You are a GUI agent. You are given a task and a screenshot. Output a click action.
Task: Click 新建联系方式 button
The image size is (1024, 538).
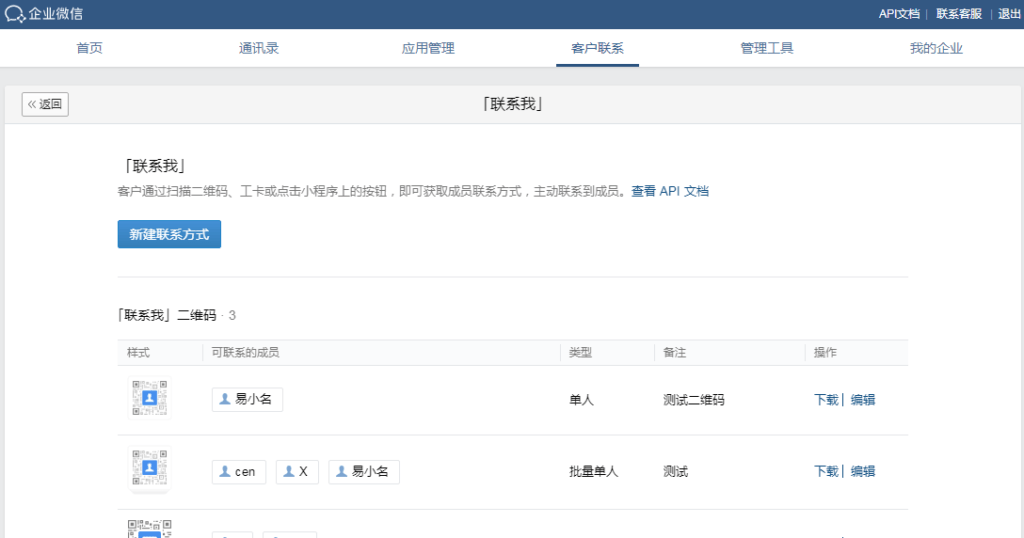point(169,234)
